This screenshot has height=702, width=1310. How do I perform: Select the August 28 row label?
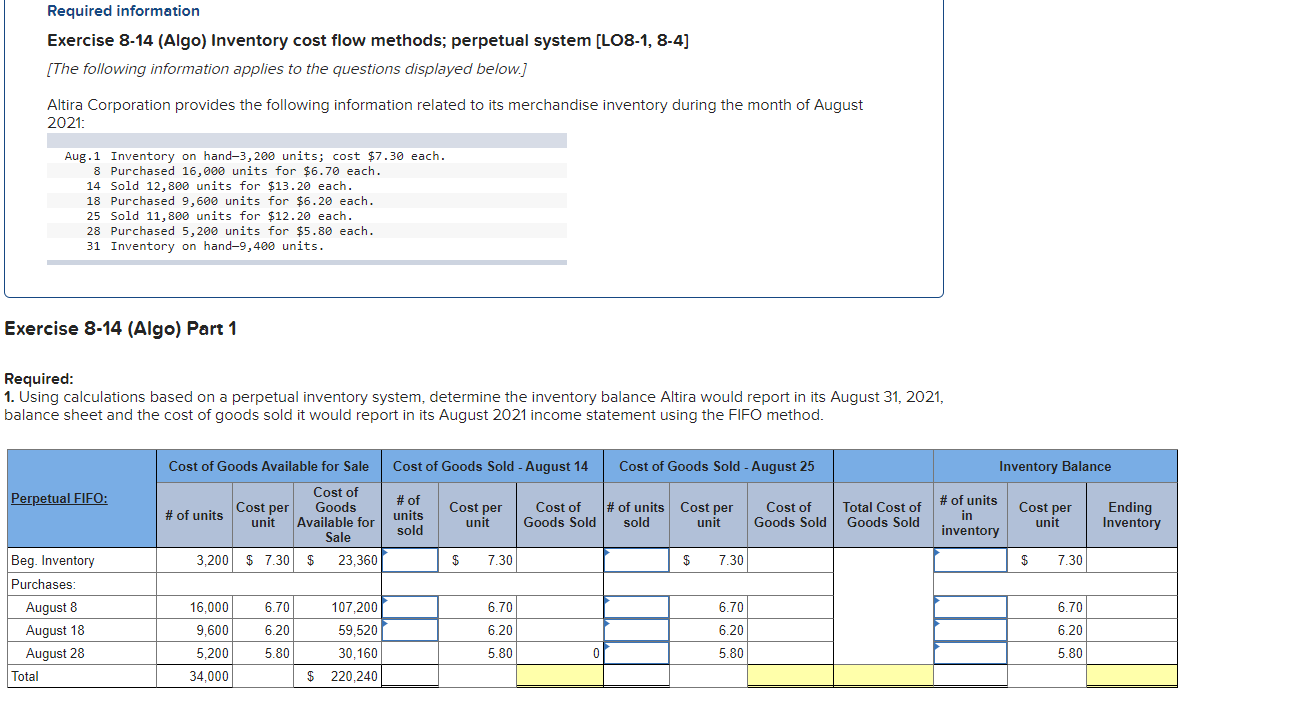pyautogui.click(x=55, y=653)
